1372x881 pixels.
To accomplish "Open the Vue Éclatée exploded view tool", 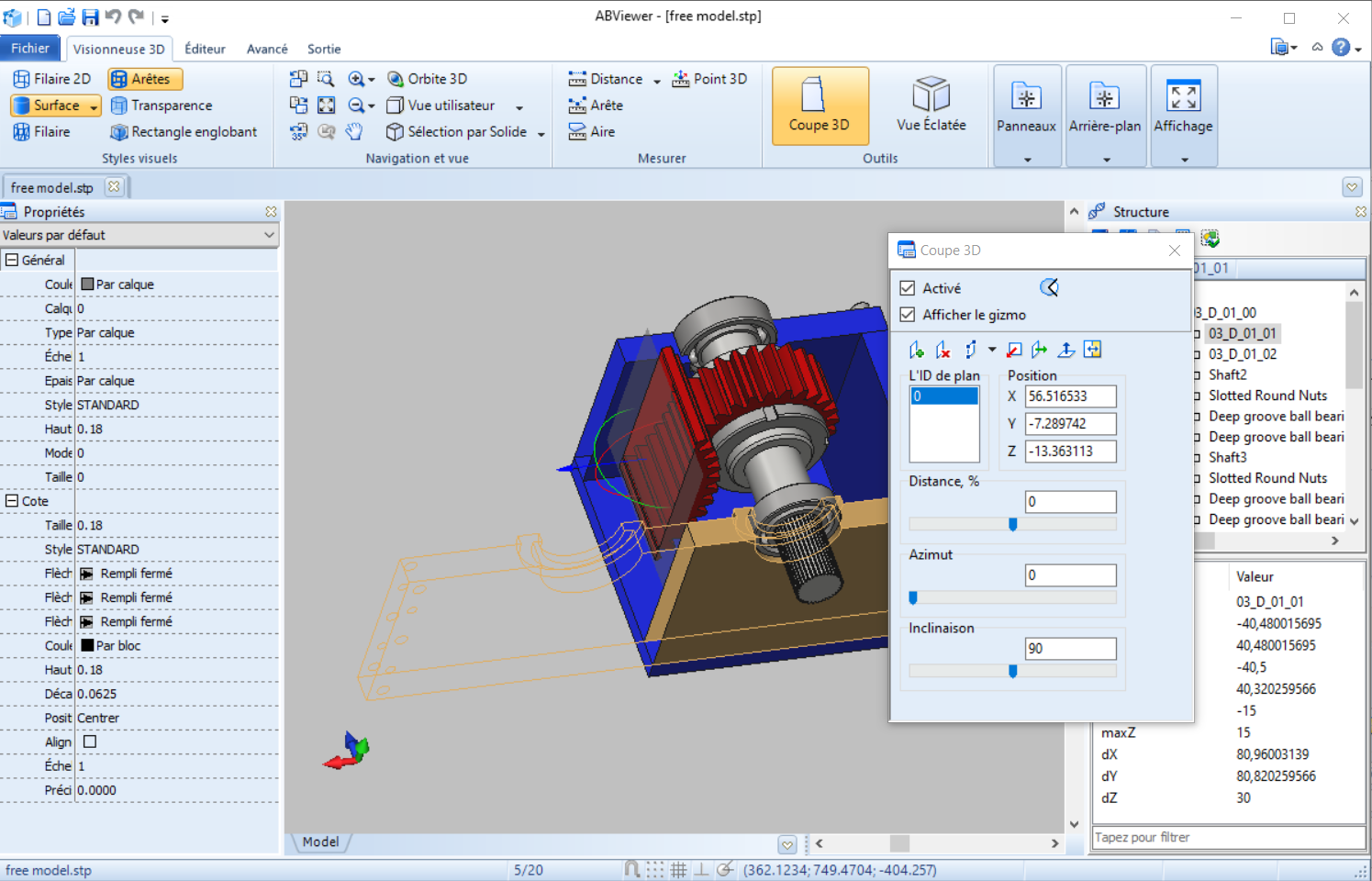I will coord(931,106).
